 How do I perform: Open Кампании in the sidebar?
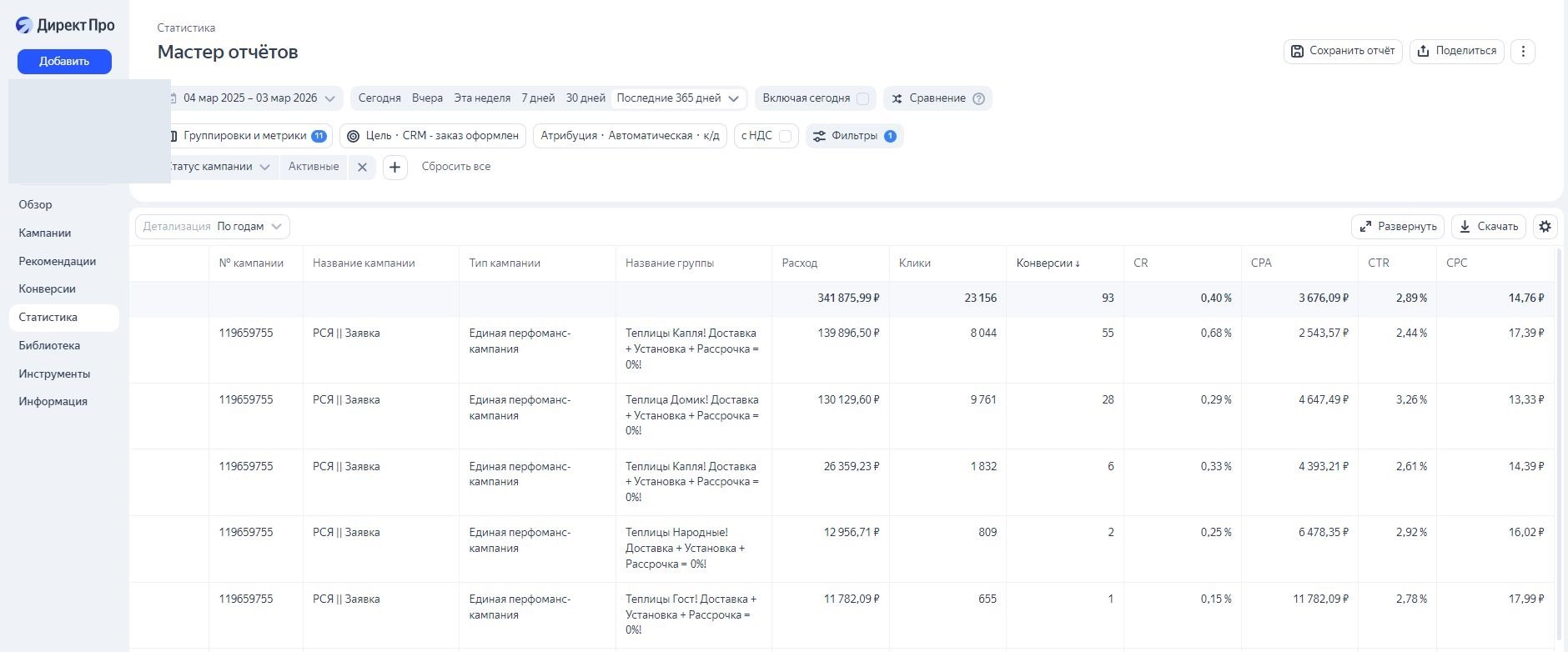coord(45,233)
